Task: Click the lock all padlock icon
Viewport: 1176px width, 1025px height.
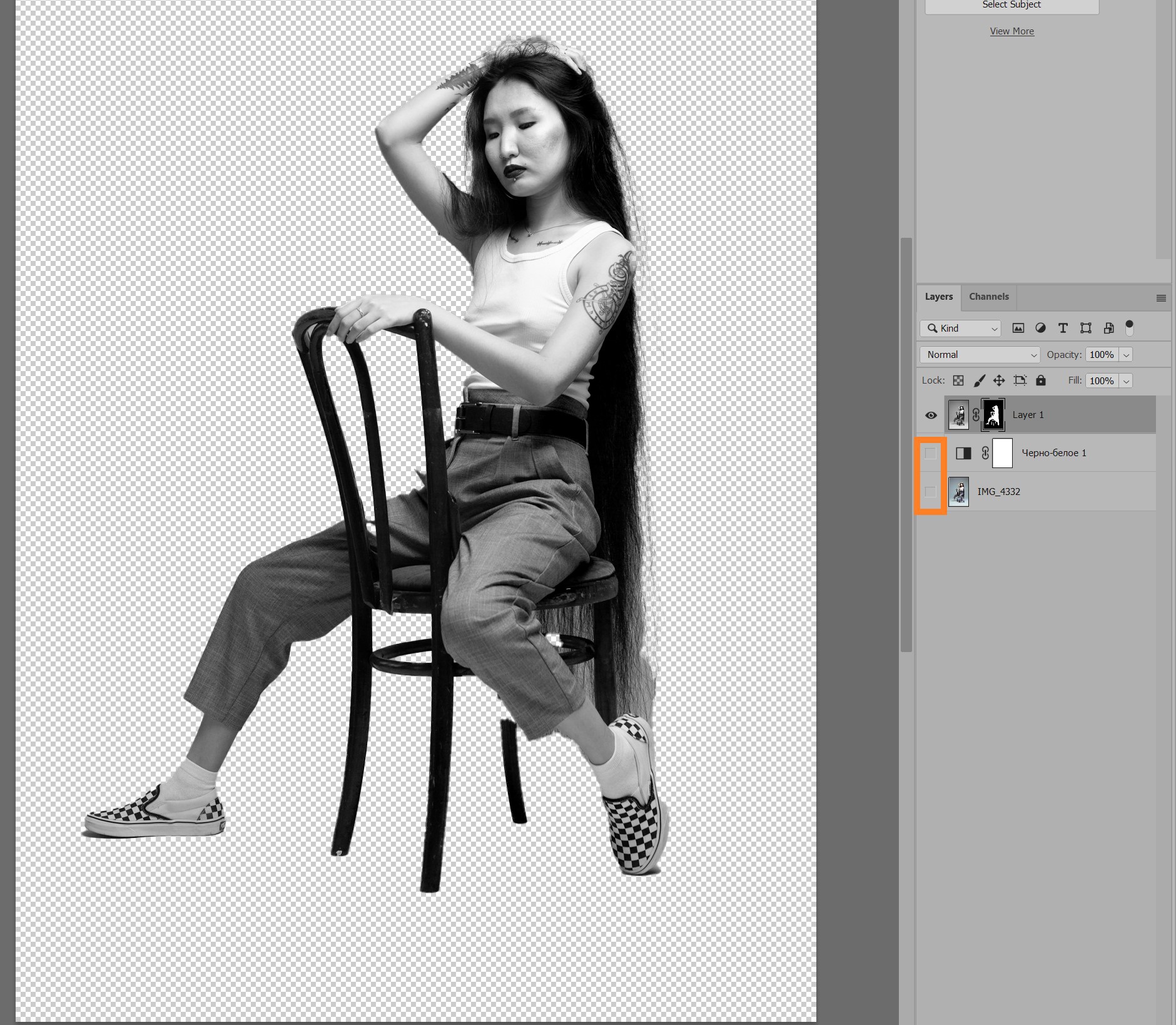Action: [1041, 380]
